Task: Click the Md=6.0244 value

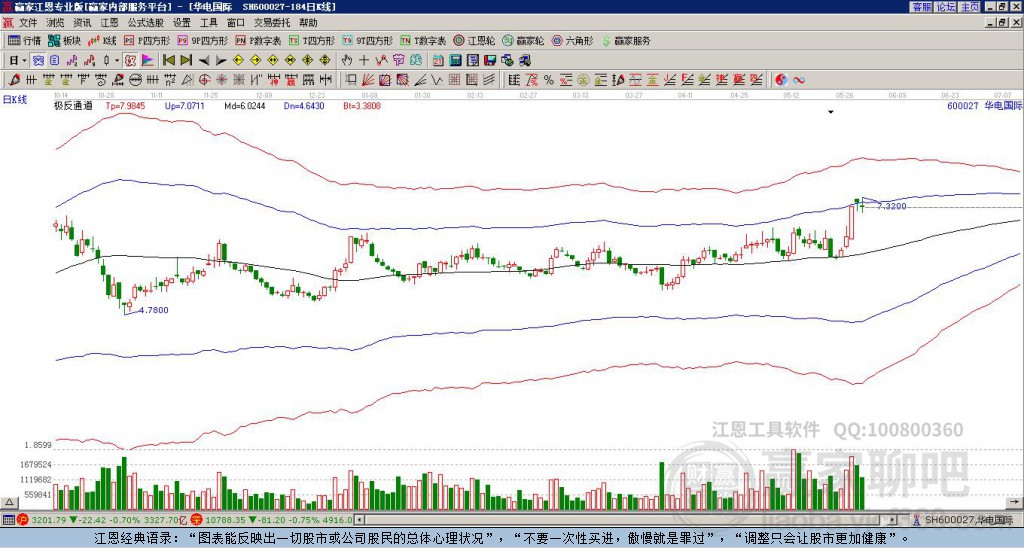Action: 245,105
